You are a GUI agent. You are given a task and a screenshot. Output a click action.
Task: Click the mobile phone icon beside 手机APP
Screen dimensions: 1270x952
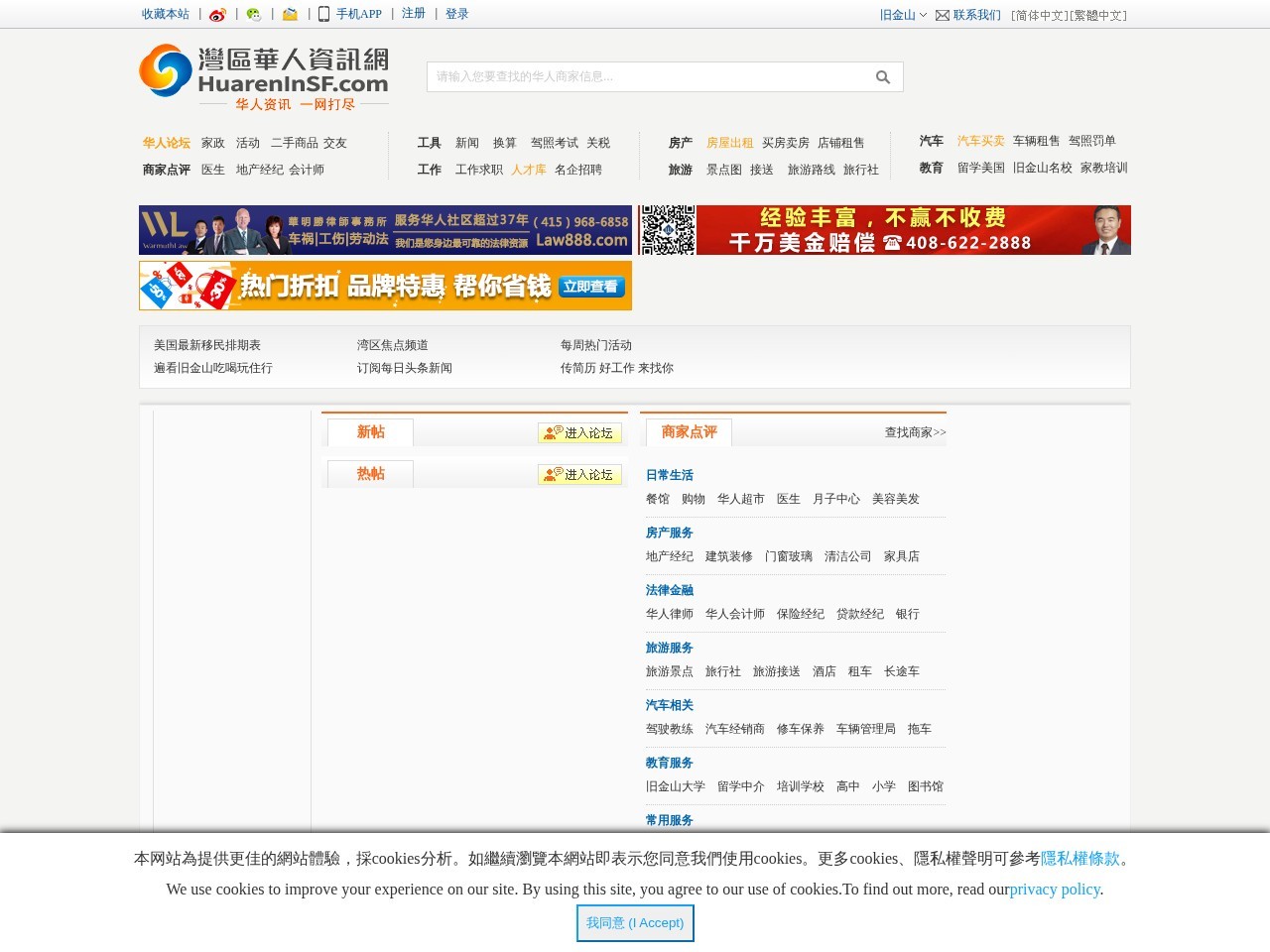point(323,14)
